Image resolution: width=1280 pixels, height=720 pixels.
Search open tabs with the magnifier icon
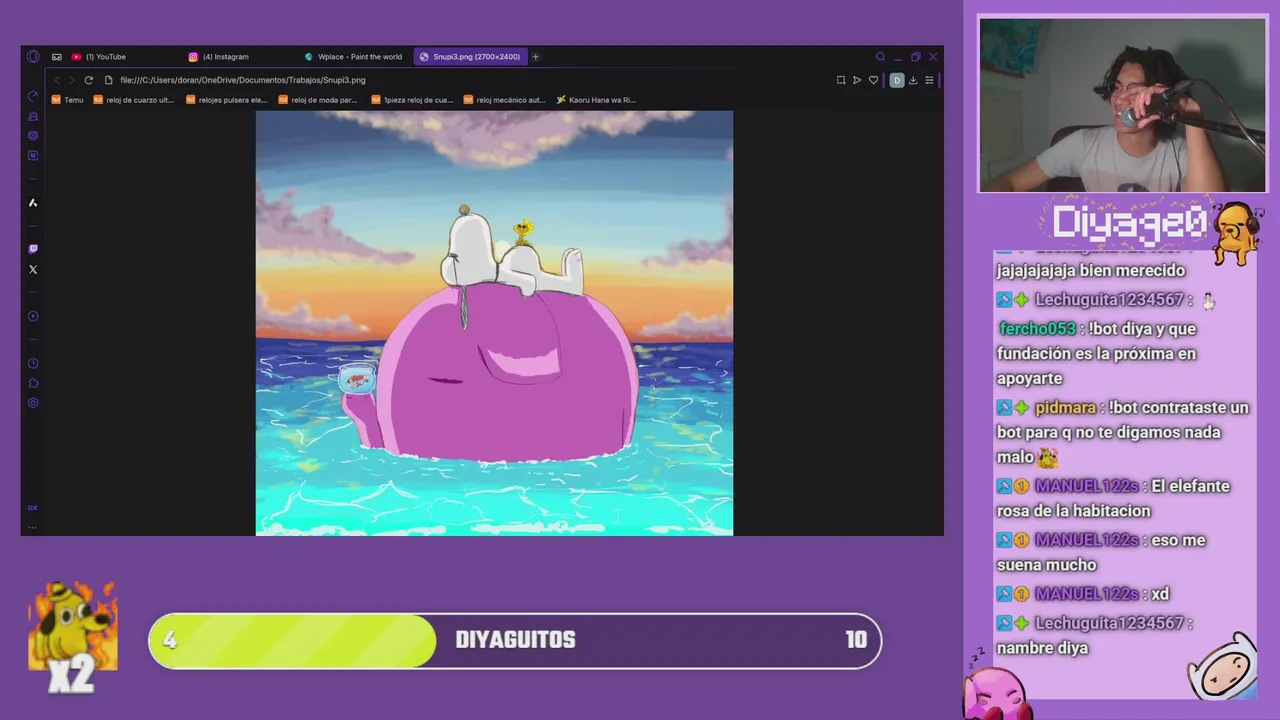coord(880,57)
